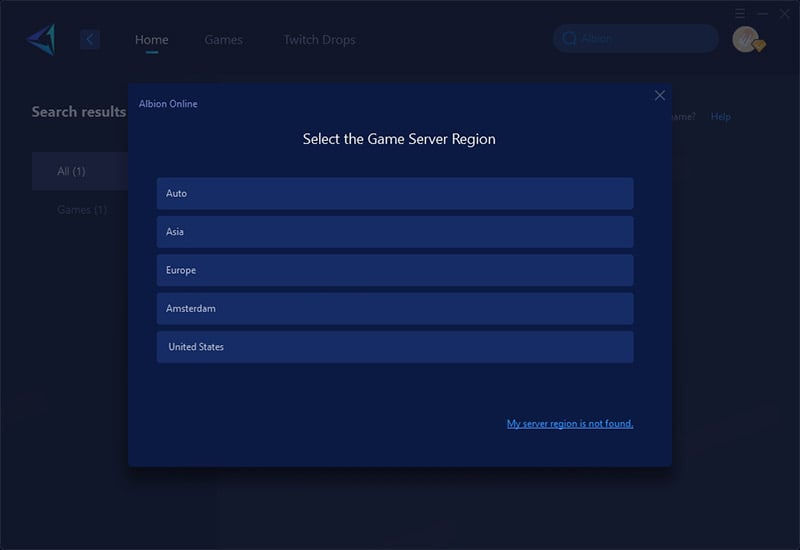The height and width of the screenshot is (550, 800).
Task: Select the Games (1) results filter
Action: tap(82, 210)
